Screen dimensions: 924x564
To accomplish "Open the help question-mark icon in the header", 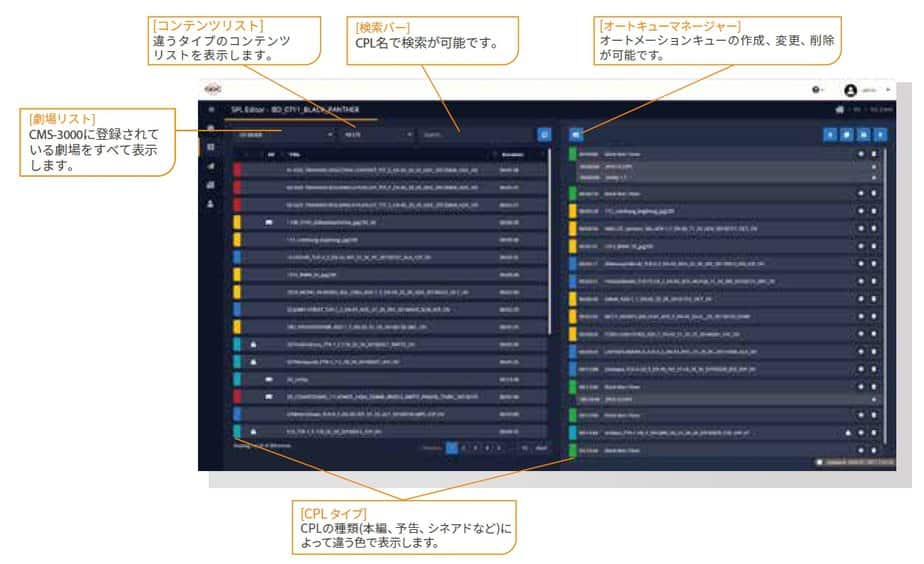I will (816, 90).
